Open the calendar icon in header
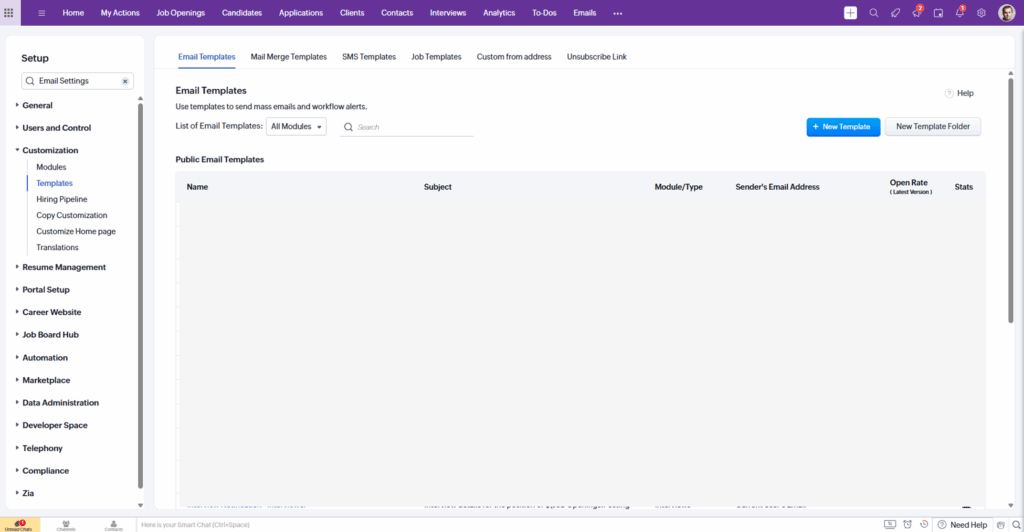 (938, 13)
